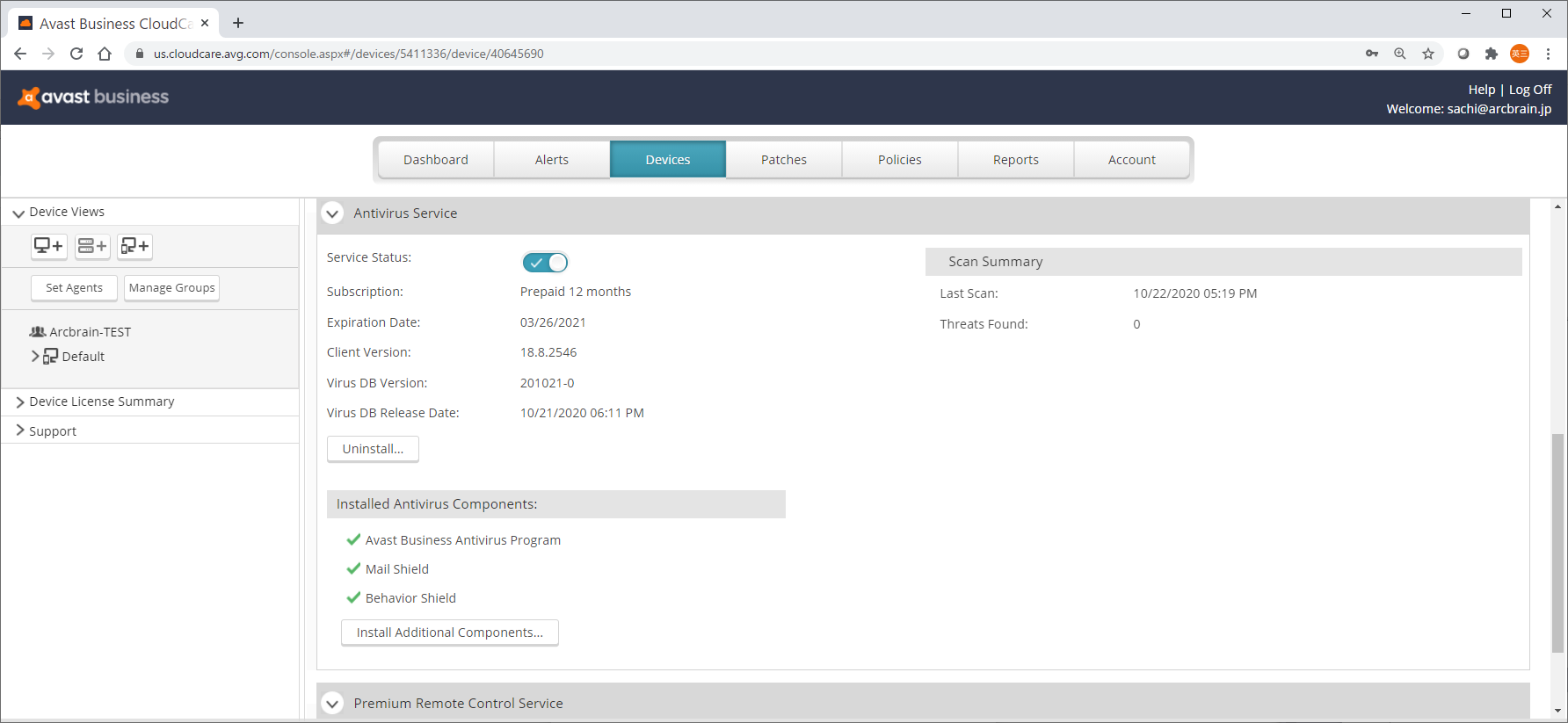Click the Add Group icon

(x=135, y=246)
